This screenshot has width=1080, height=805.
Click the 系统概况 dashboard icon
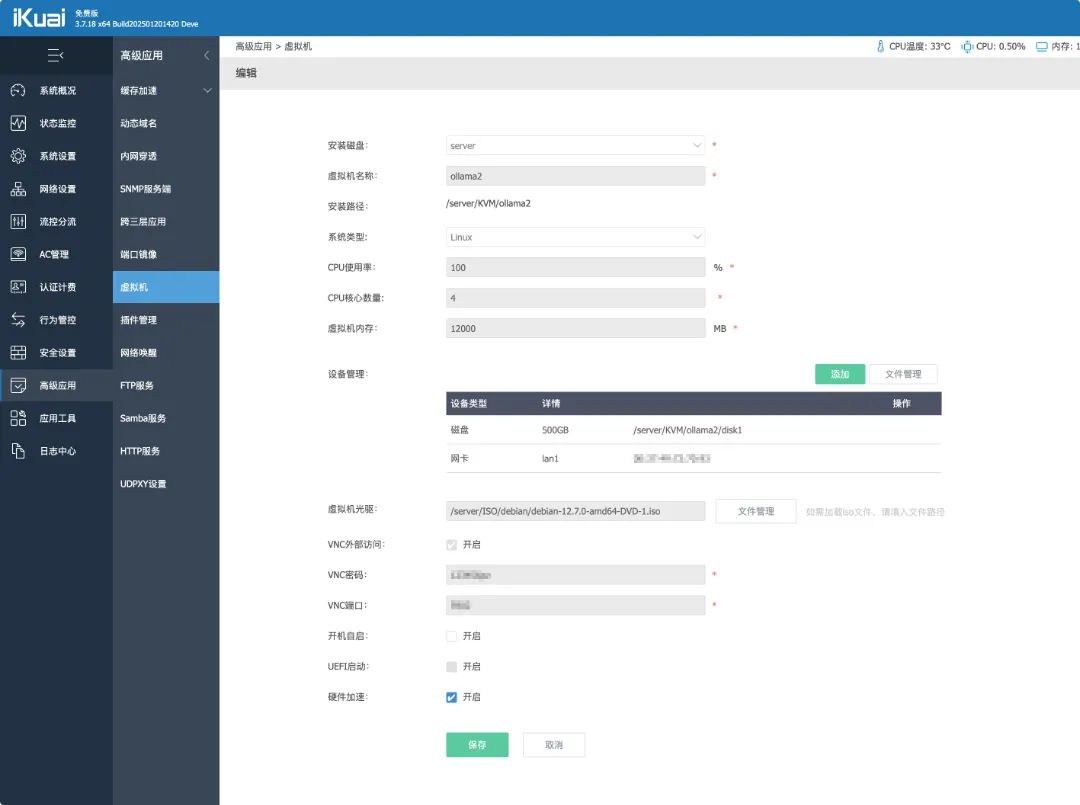[x=18, y=91]
